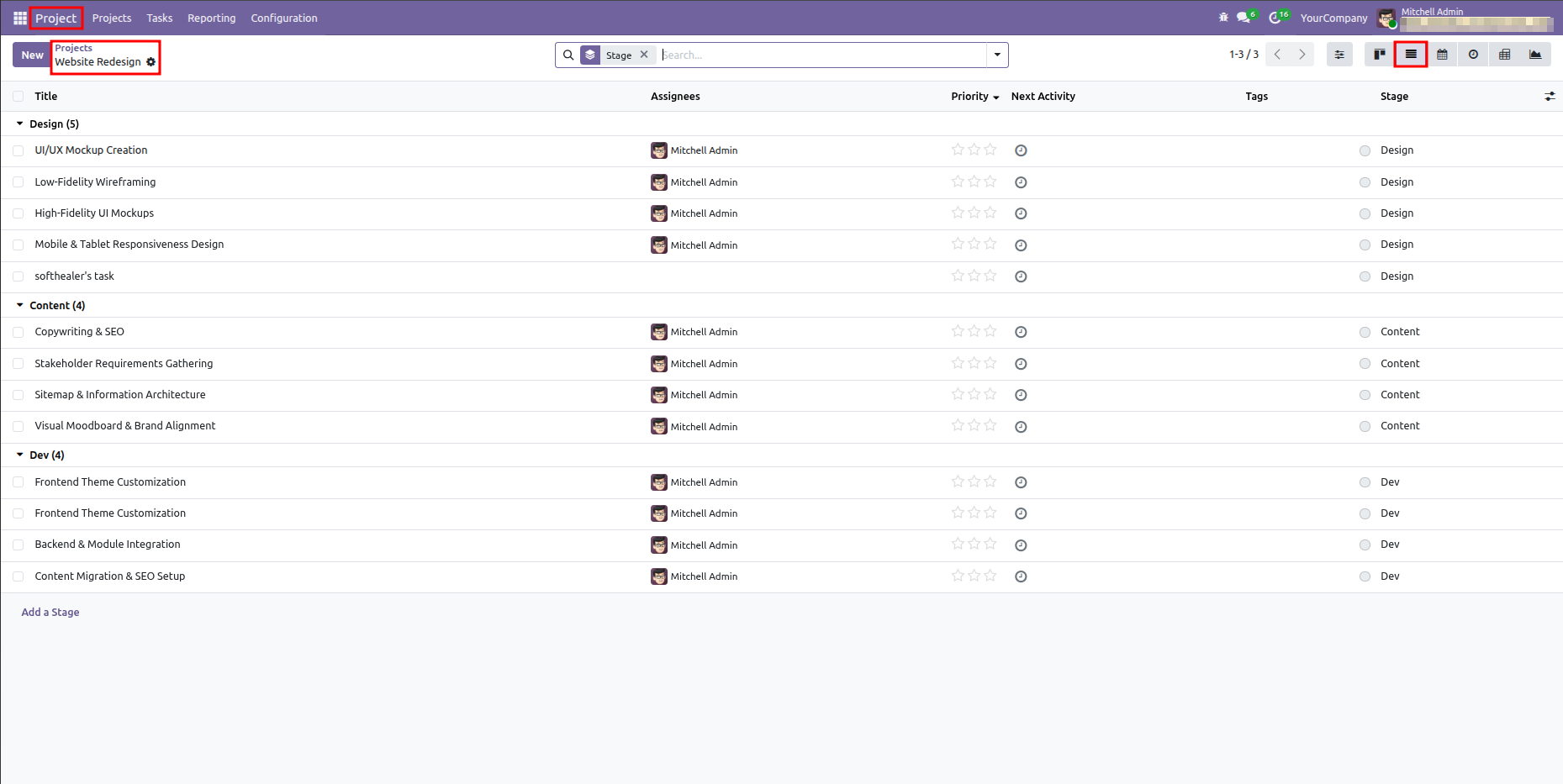Go to previous page arrow
This screenshot has width=1563, height=784.
1278,55
